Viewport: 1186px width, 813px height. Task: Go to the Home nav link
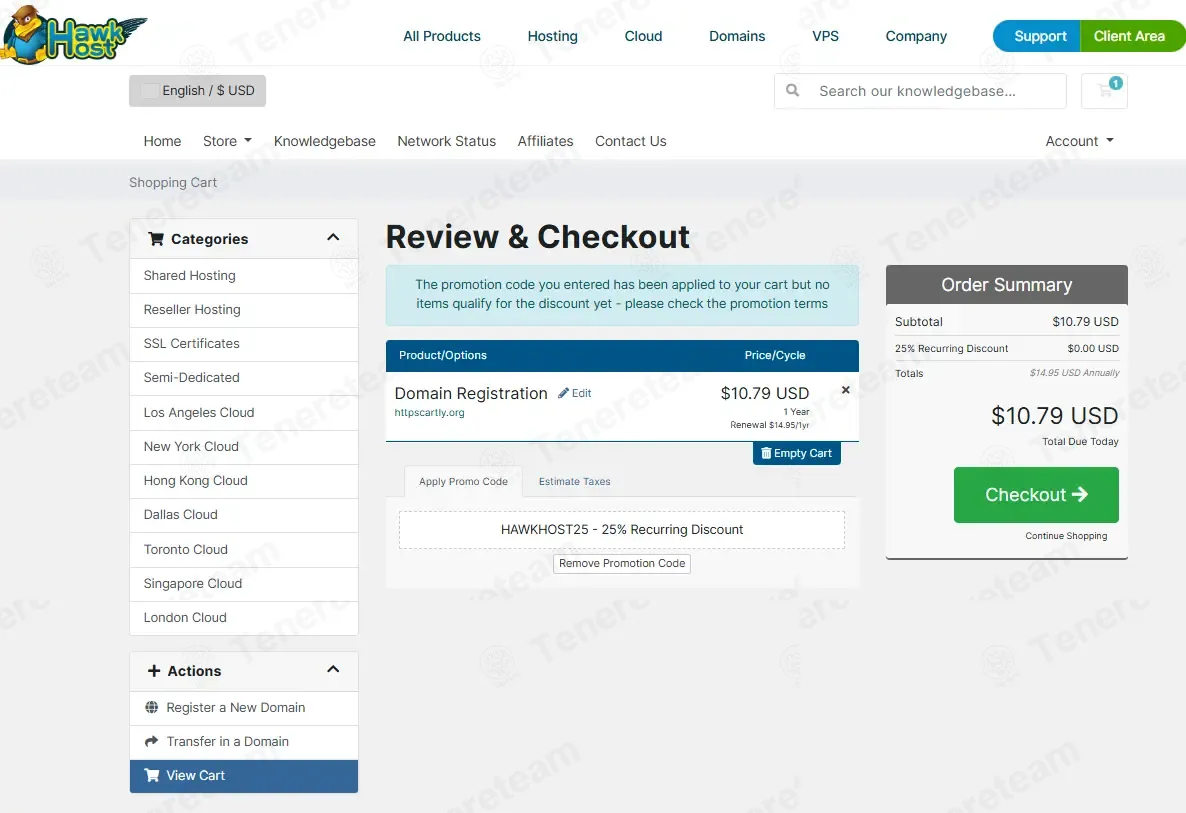click(162, 141)
